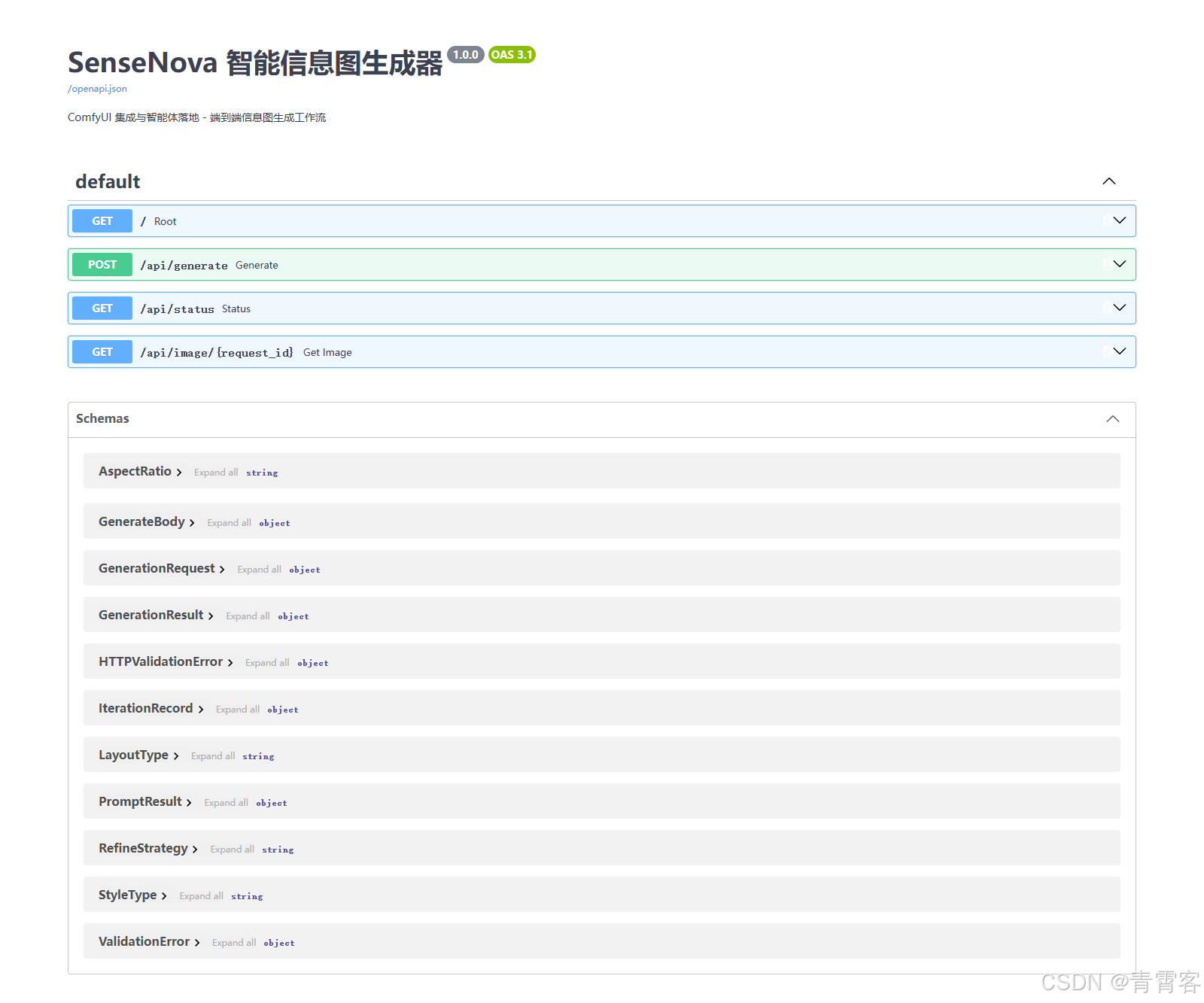Expand the HTTPValidationError schema
Viewport: 1204px width, 1003px height.
(x=166, y=662)
